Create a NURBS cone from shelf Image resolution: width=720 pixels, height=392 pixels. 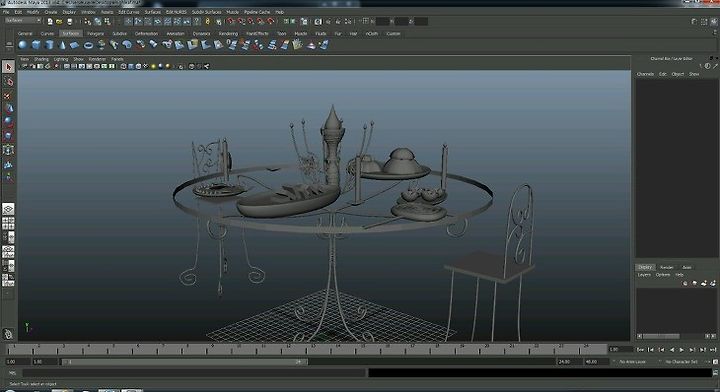[x=62, y=45]
